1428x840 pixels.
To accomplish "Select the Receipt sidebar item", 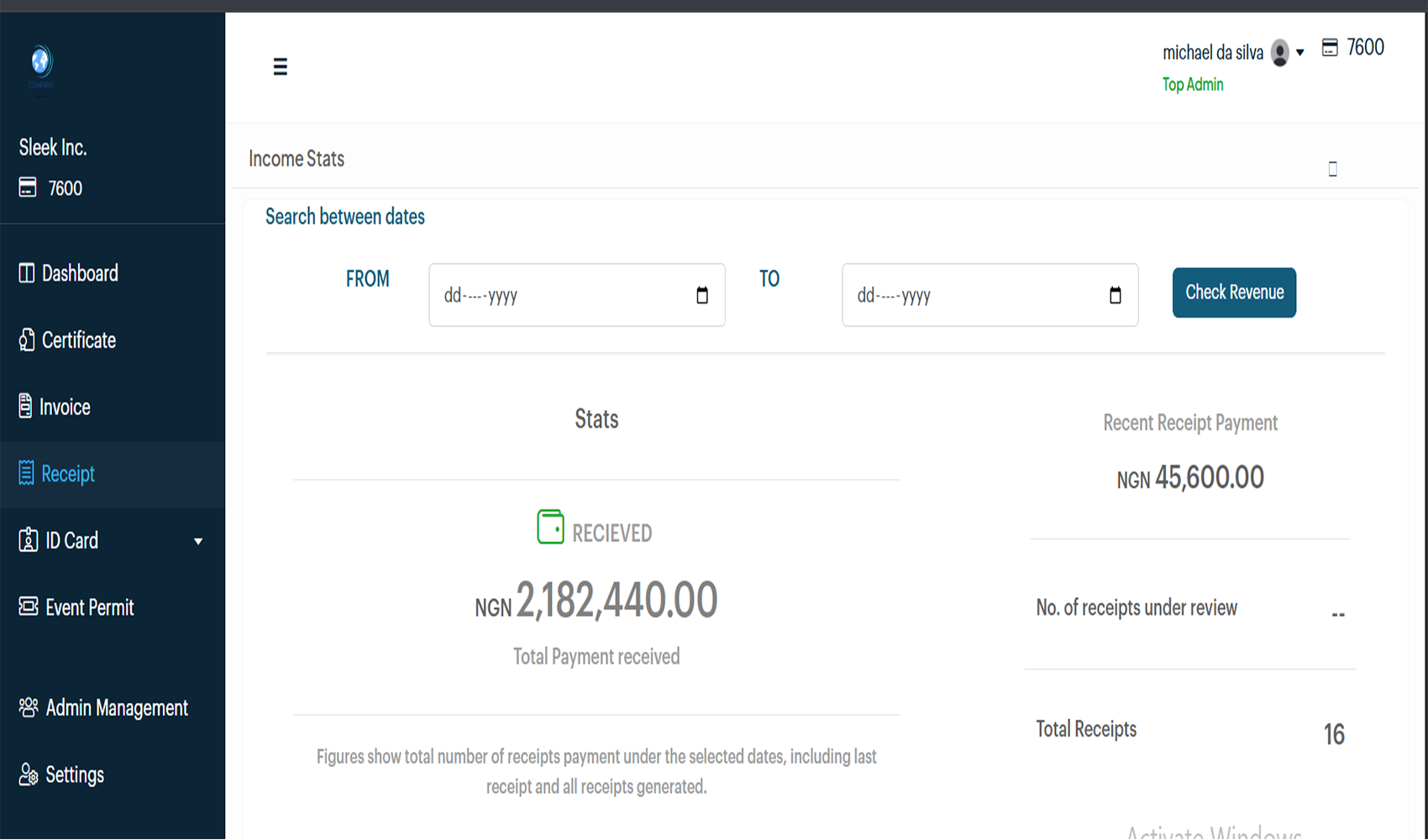I will (x=67, y=475).
